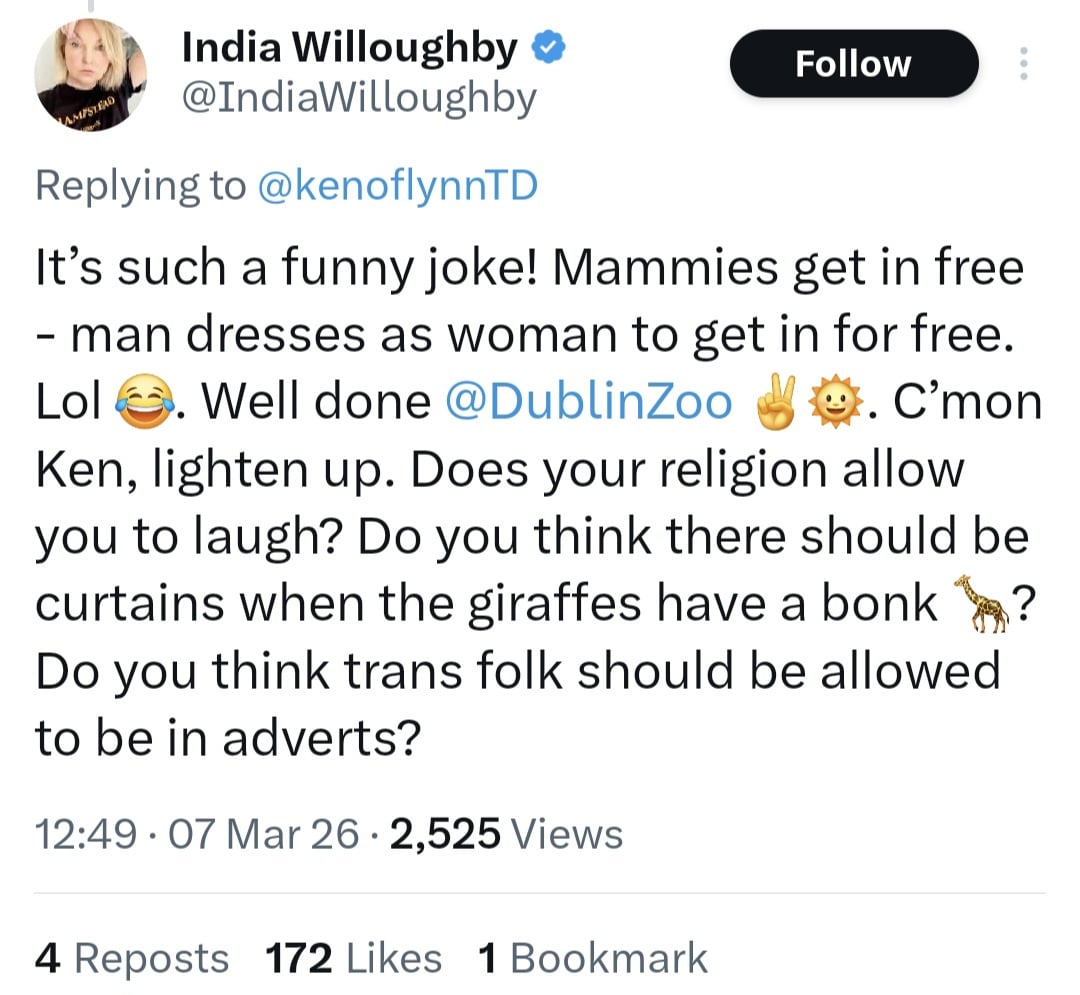Click the tweet body text

click(x=539, y=503)
